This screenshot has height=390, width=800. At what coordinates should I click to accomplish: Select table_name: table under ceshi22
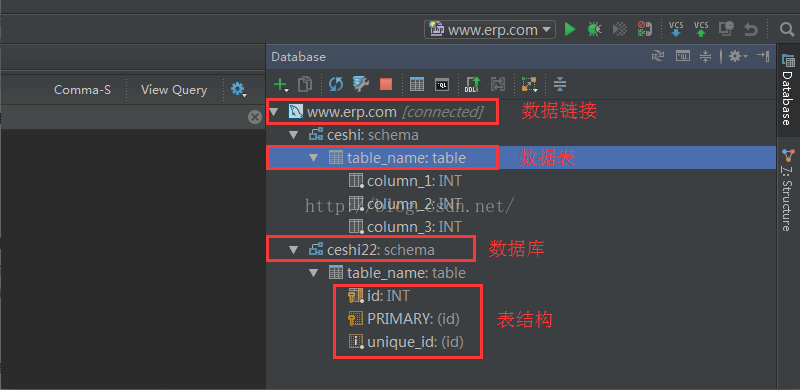pyautogui.click(x=397, y=273)
